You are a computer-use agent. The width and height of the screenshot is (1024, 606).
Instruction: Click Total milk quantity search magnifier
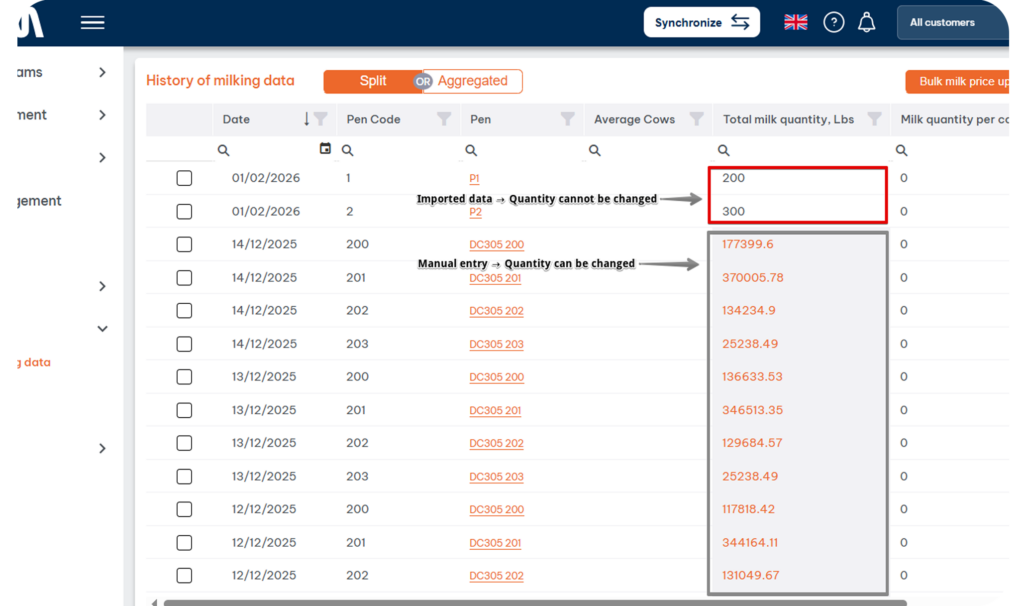pyautogui.click(x=724, y=150)
